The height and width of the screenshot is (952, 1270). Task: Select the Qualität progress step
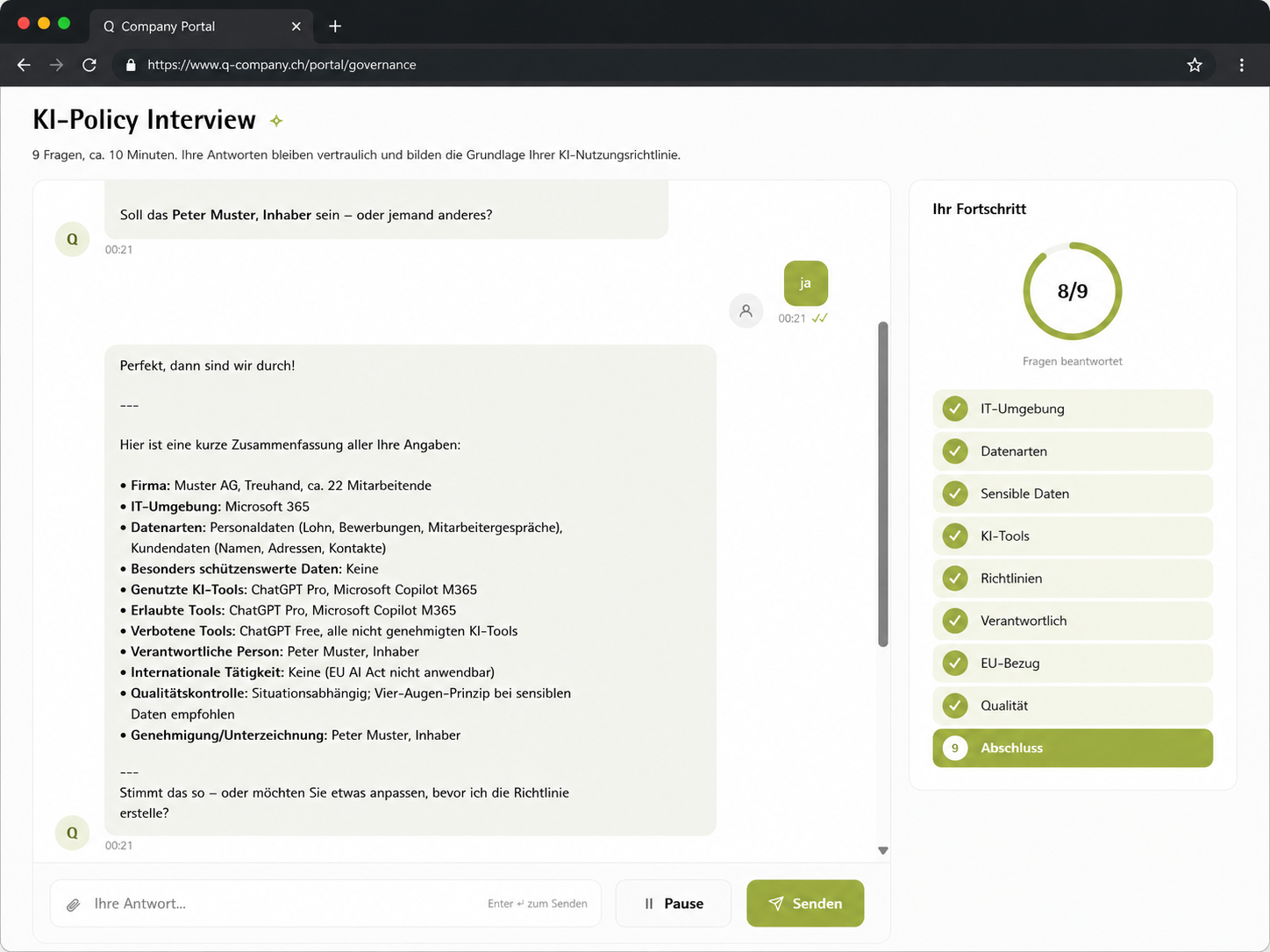pyautogui.click(x=1073, y=706)
